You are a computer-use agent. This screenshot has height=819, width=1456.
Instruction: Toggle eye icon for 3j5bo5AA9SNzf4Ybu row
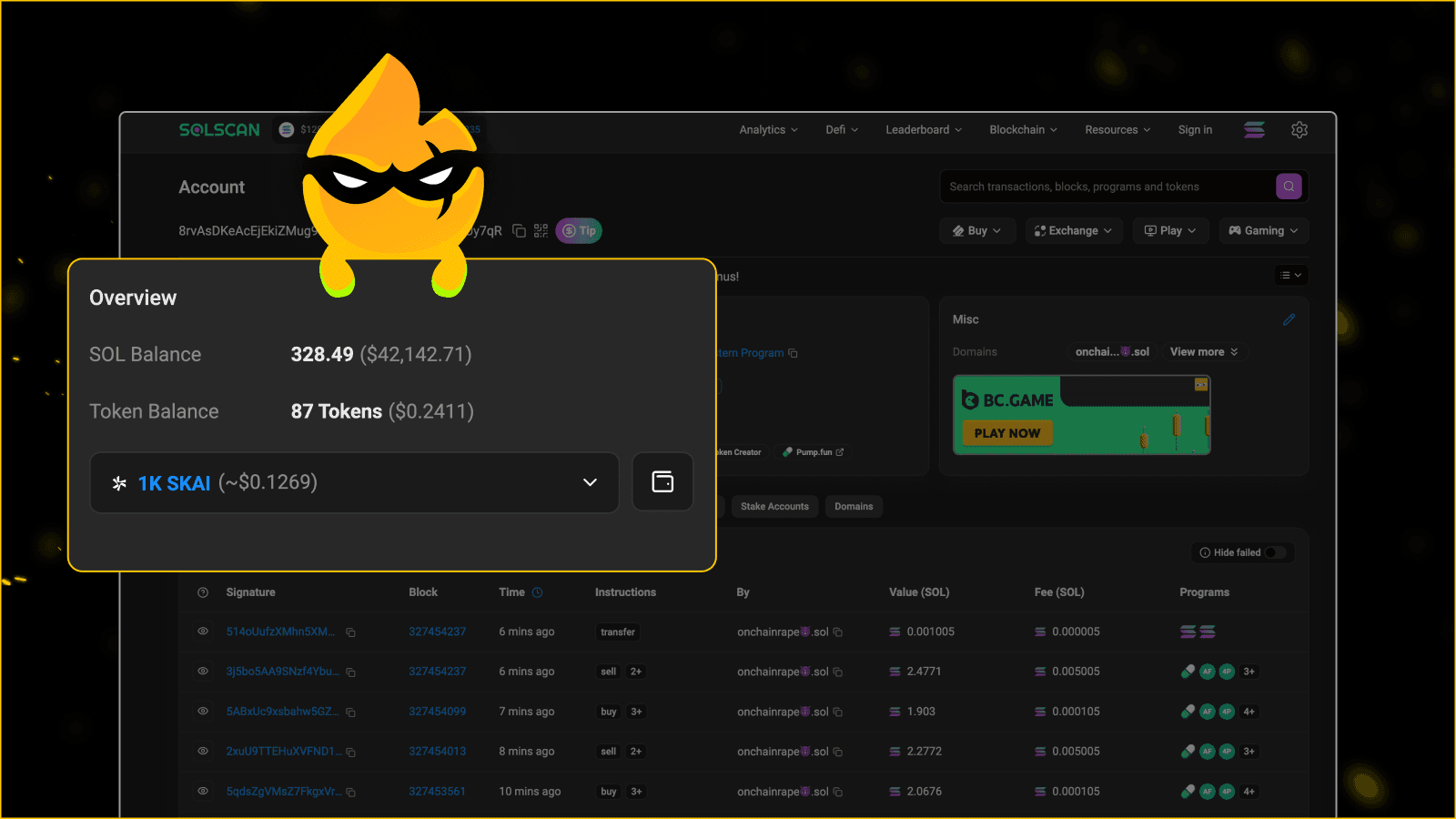(x=203, y=672)
